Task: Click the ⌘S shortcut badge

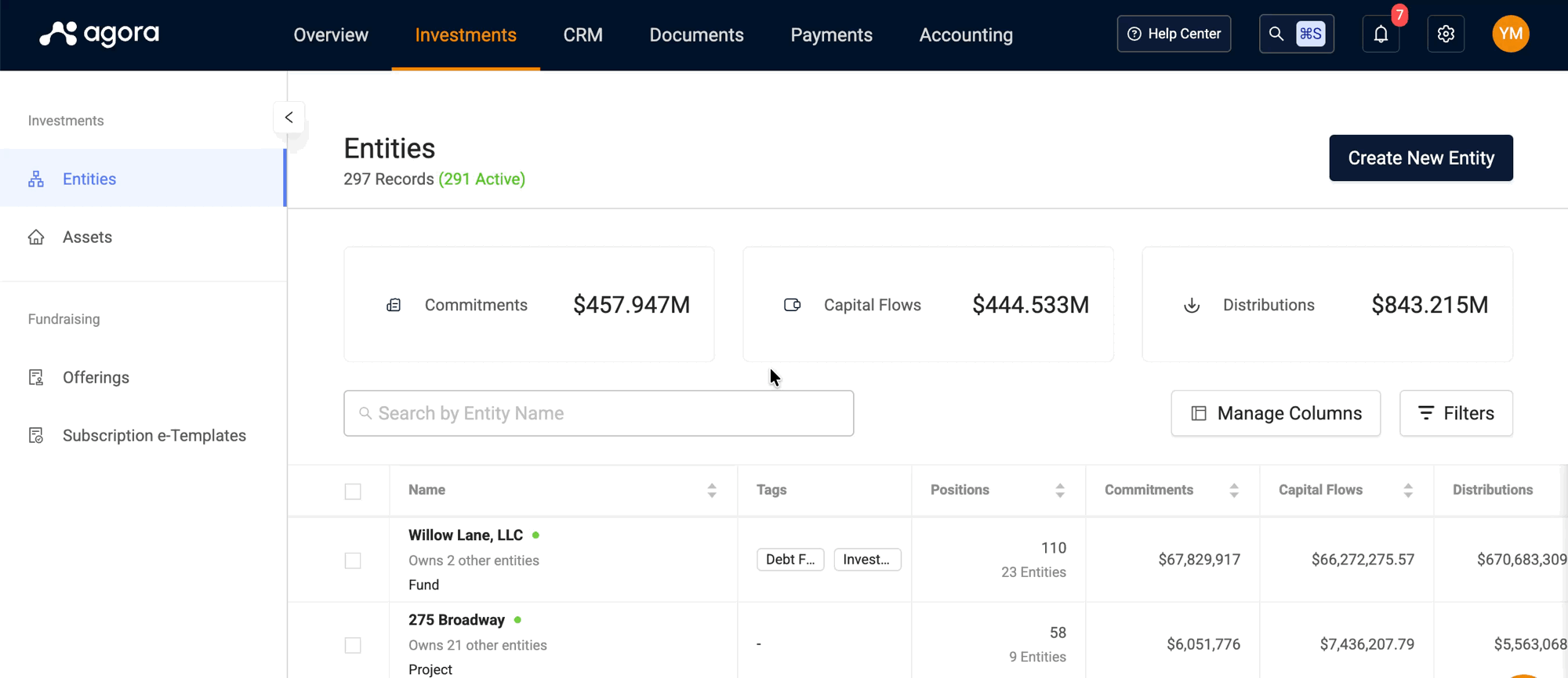Action: [x=1311, y=34]
